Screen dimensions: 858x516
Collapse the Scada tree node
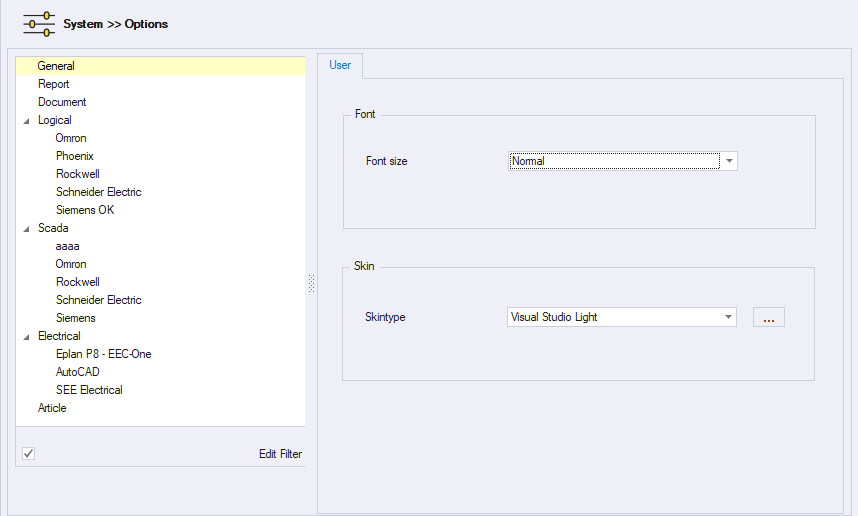pos(26,229)
